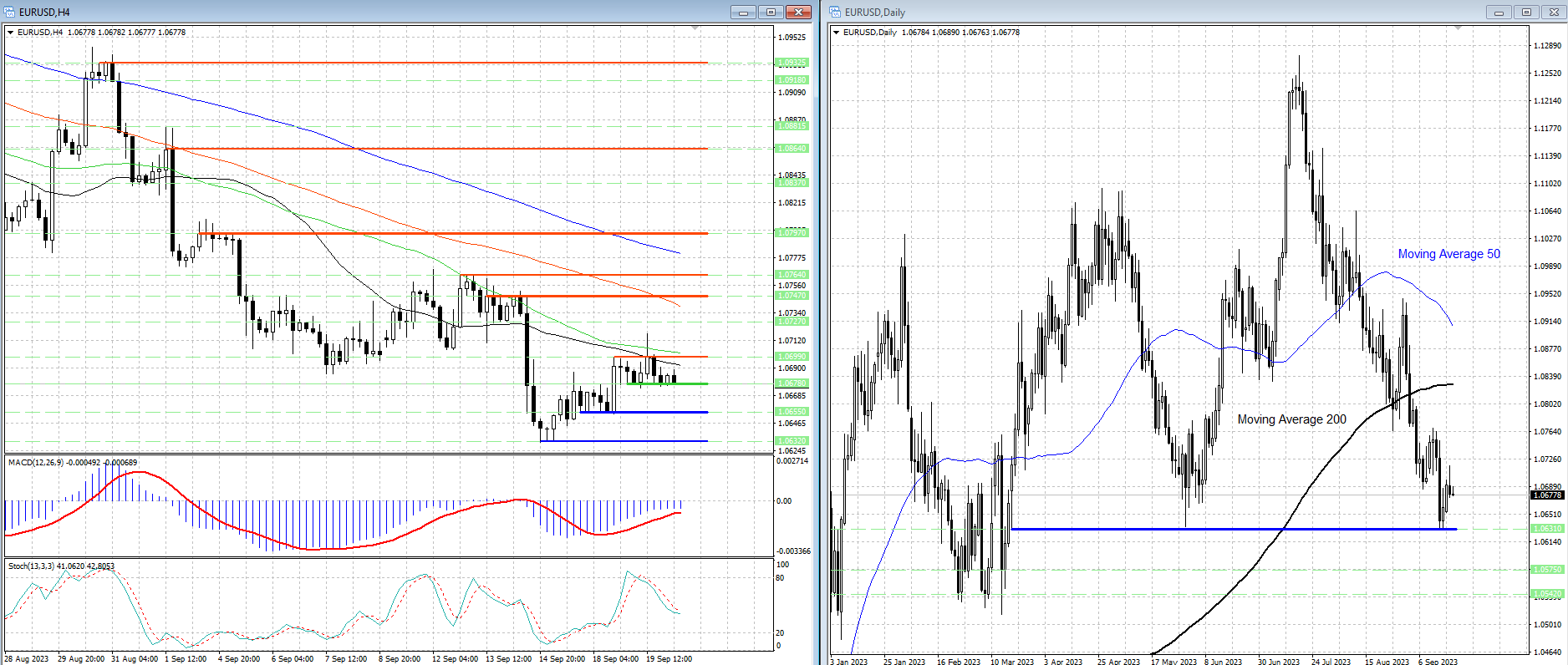Image resolution: width=1568 pixels, height=665 pixels.
Task: Close the EURUSD,H4 chart window
Action: (798, 12)
